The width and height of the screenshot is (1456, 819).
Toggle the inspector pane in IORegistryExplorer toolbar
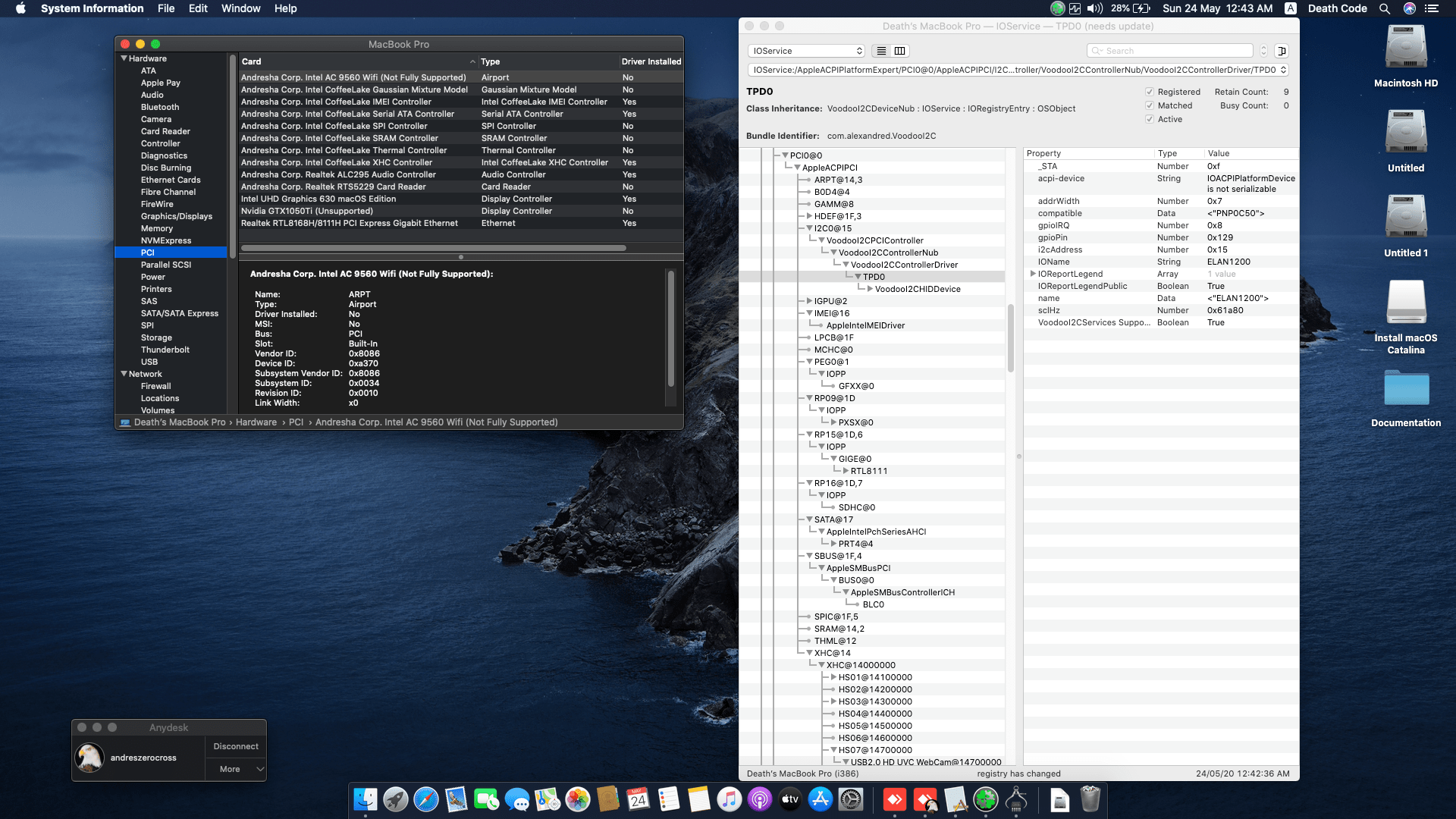pyautogui.click(x=1283, y=51)
